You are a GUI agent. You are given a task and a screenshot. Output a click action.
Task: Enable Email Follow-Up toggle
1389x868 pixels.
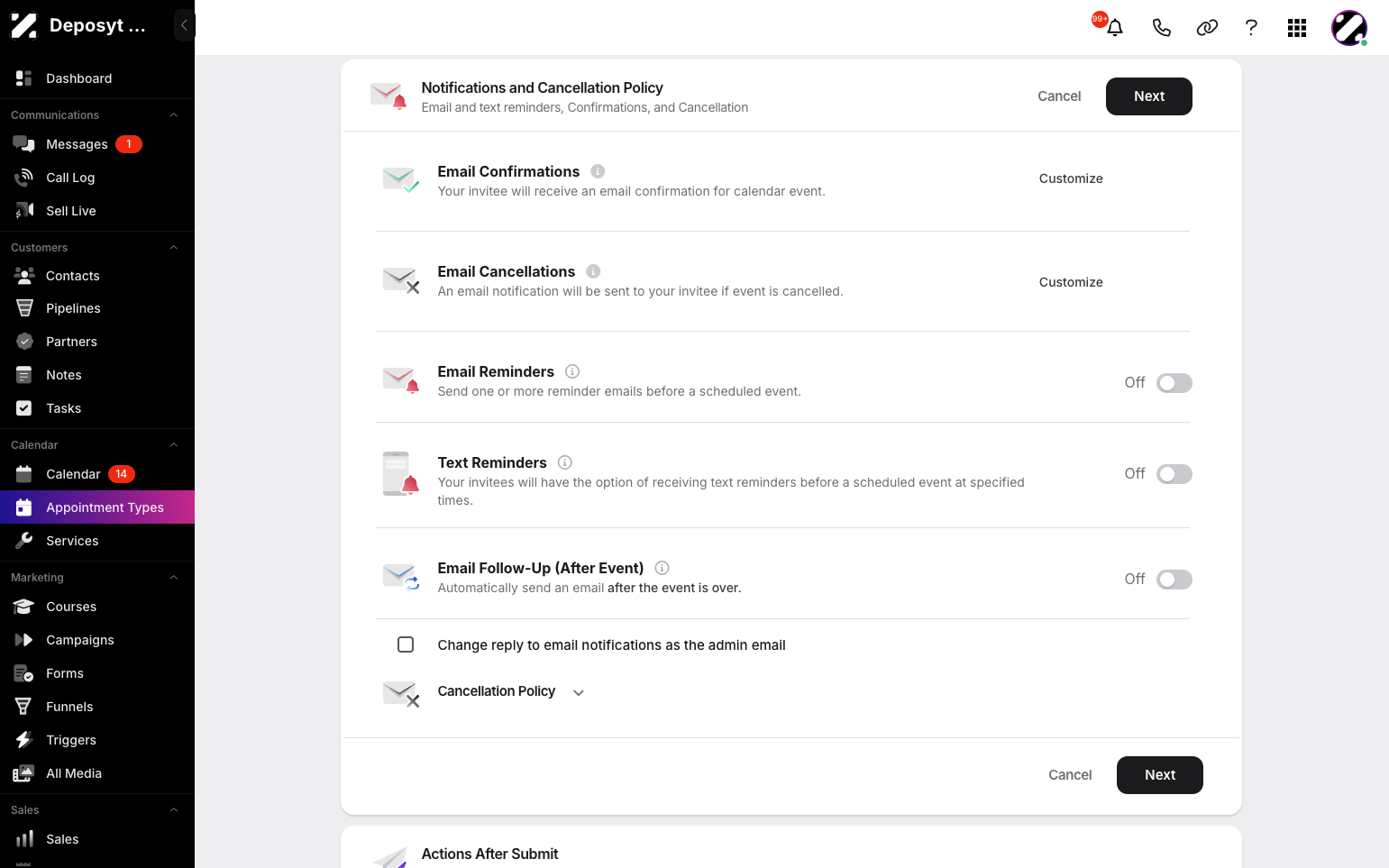[1174, 580]
